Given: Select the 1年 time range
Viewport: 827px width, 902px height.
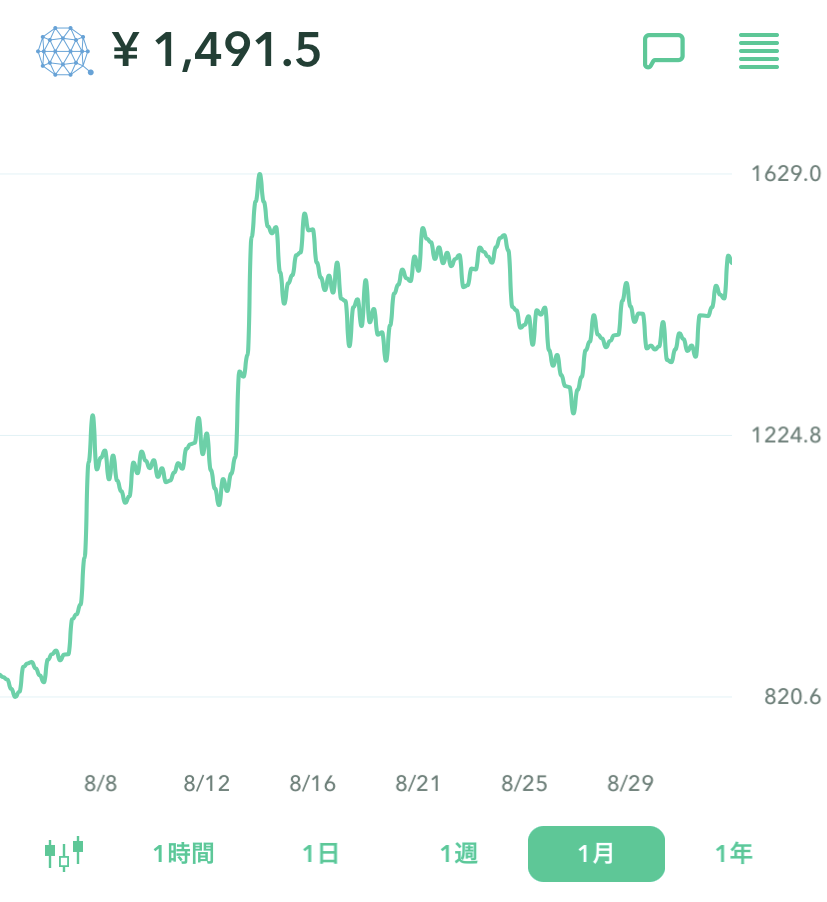Looking at the screenshot, I should point(733,854).
